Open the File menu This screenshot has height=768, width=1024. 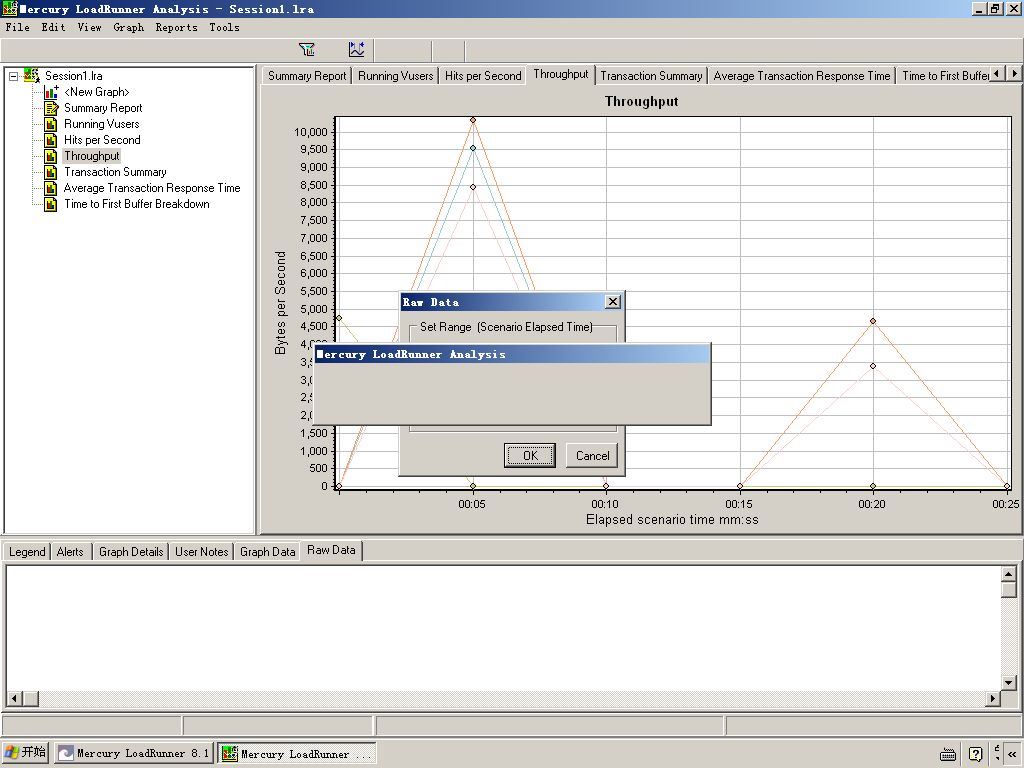click(x=18, y=27)
